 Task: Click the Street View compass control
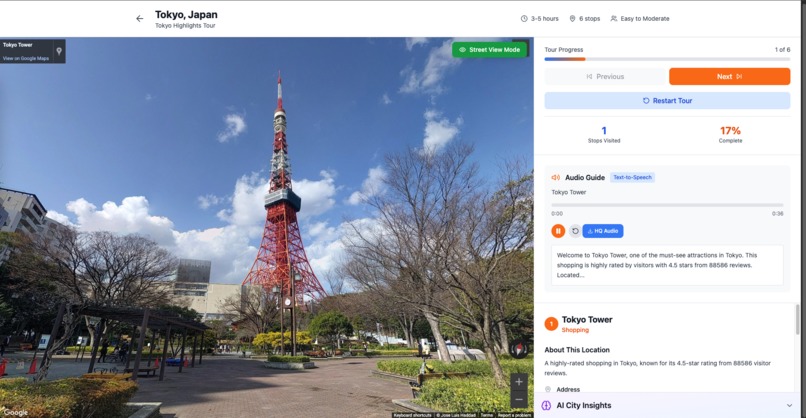pos(519,349)
